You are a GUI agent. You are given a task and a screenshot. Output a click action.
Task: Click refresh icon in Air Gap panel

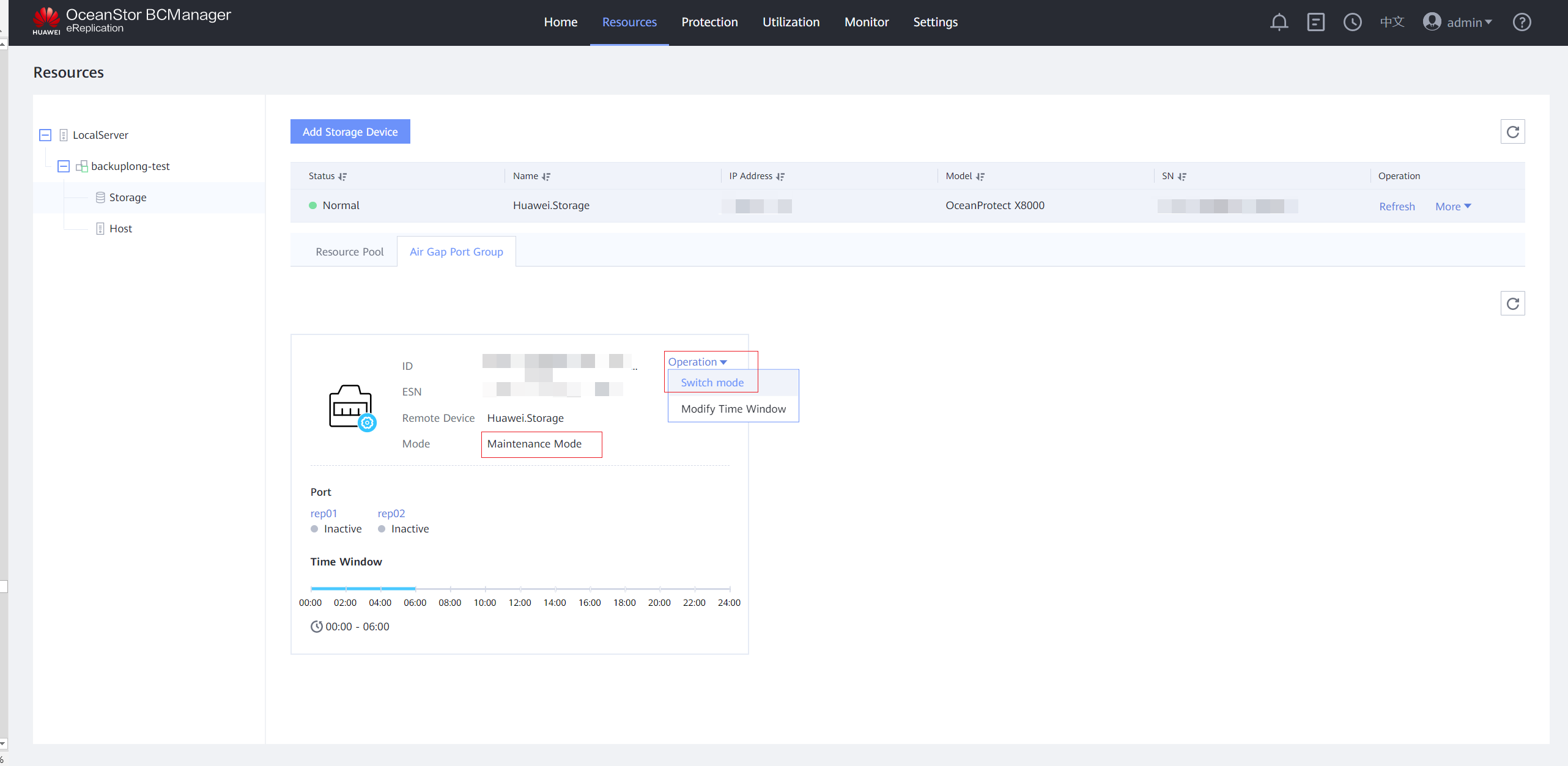[1512, 304]
